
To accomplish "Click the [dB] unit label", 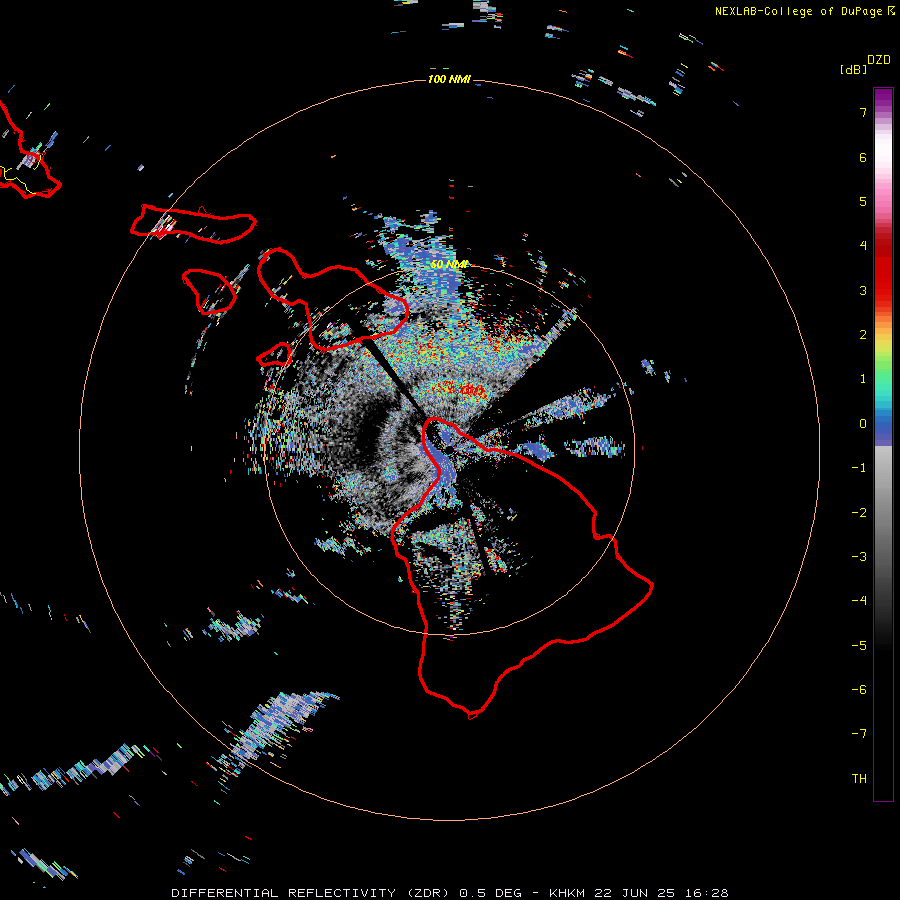I will coord(853,69).
